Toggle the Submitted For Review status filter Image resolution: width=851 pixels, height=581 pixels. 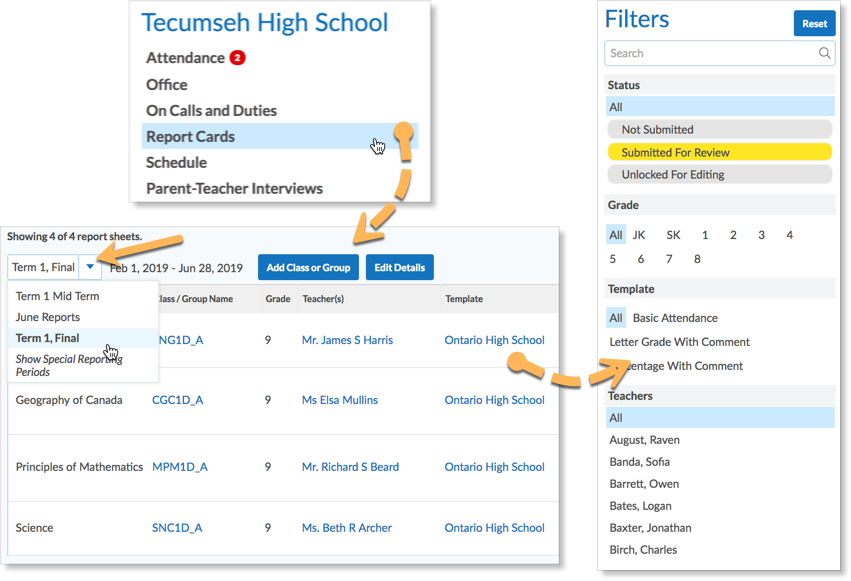(675, 153)
